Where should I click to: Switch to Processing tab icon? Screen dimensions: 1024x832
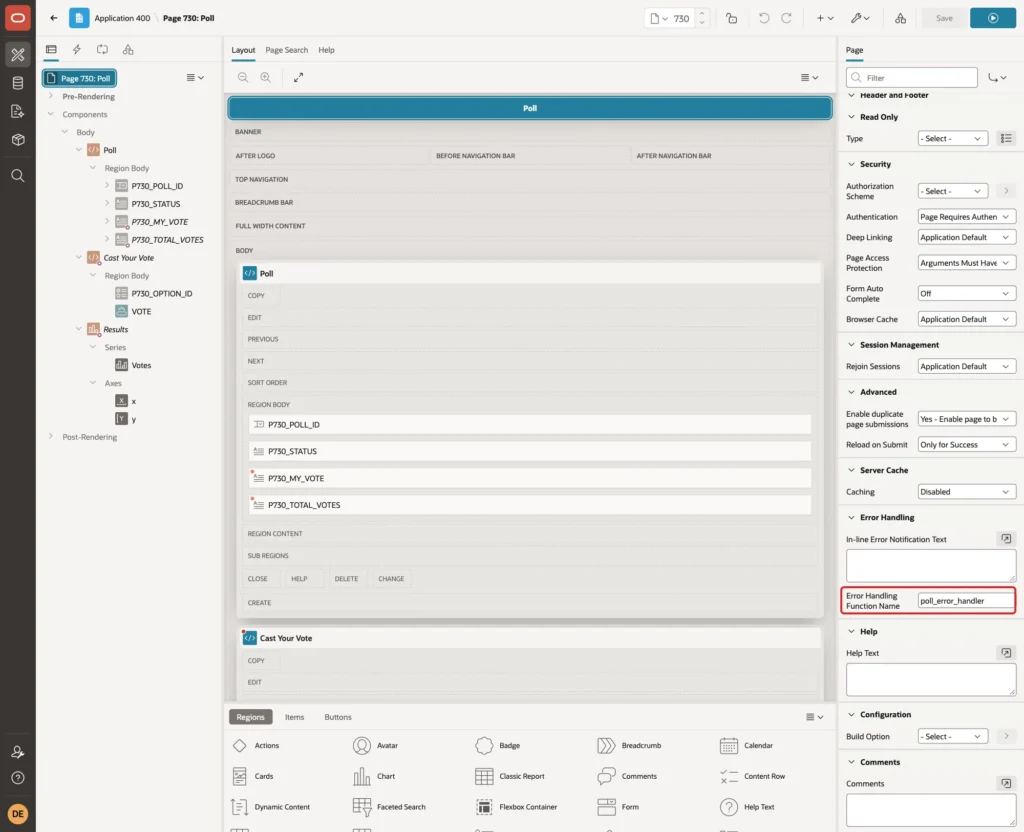103,50
